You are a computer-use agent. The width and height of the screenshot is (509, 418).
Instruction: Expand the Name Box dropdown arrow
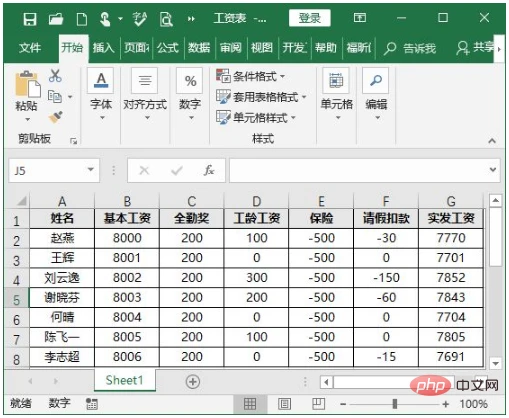coord(90,170)
